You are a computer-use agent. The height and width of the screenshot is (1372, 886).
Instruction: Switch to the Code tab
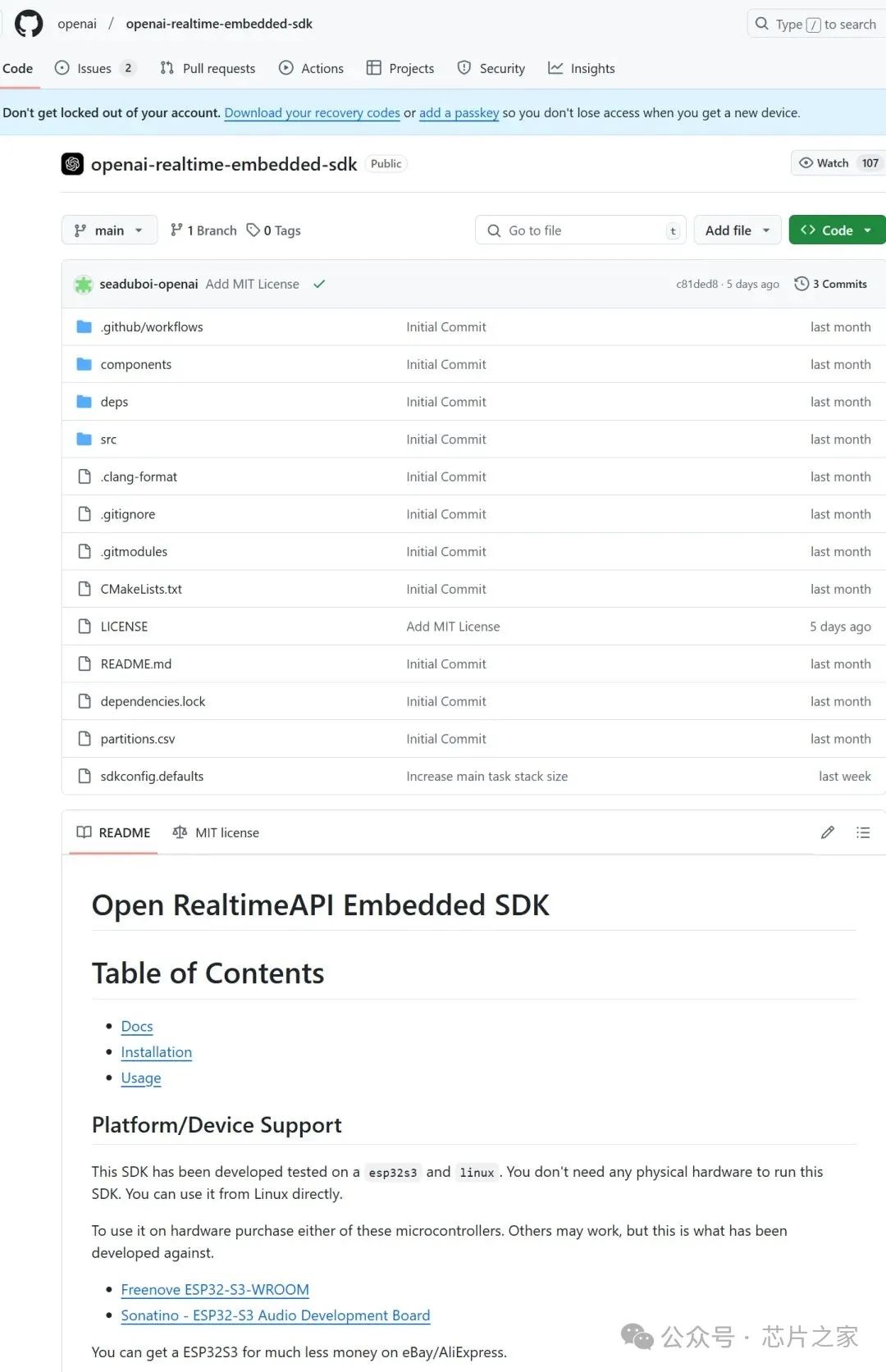[x=18, y=69]
